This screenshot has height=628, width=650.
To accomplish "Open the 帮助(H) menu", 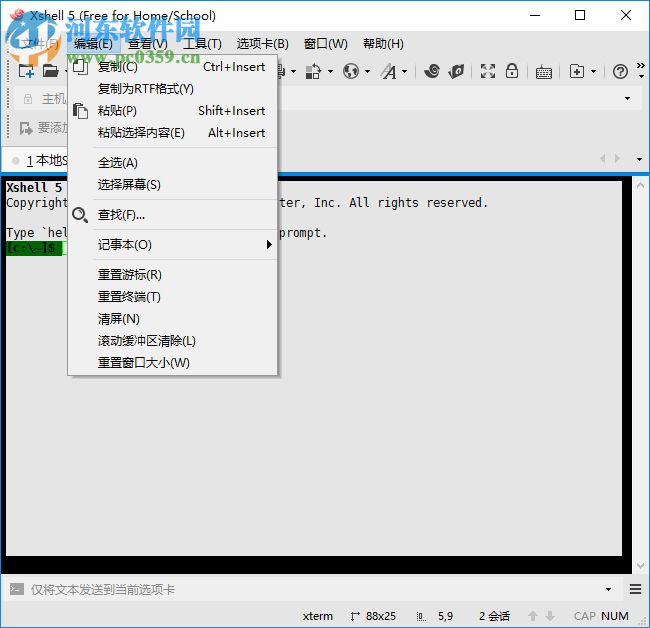I will click(x=383, y=44).
